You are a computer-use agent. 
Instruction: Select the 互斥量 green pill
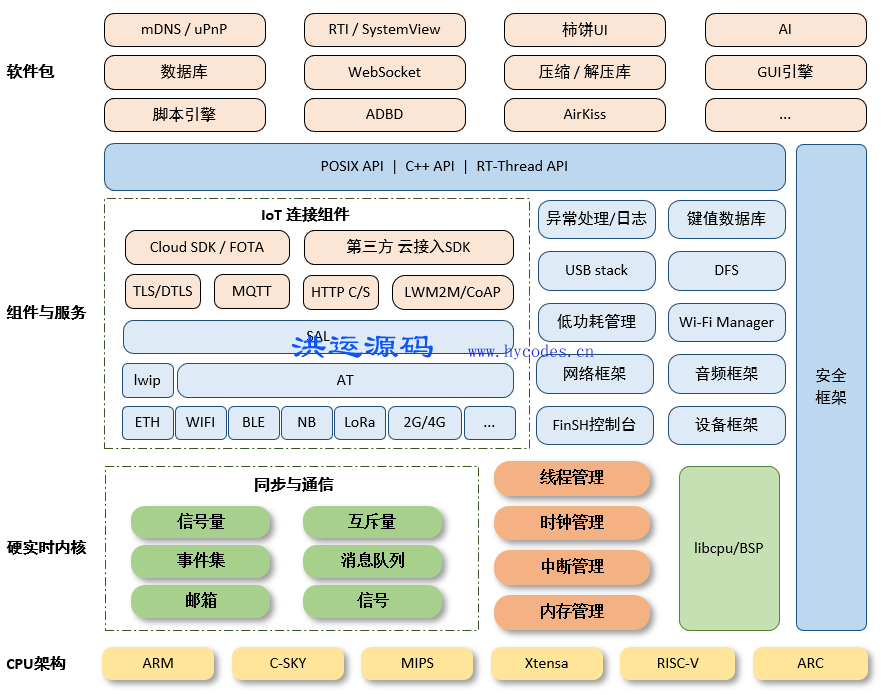[372, 521]
